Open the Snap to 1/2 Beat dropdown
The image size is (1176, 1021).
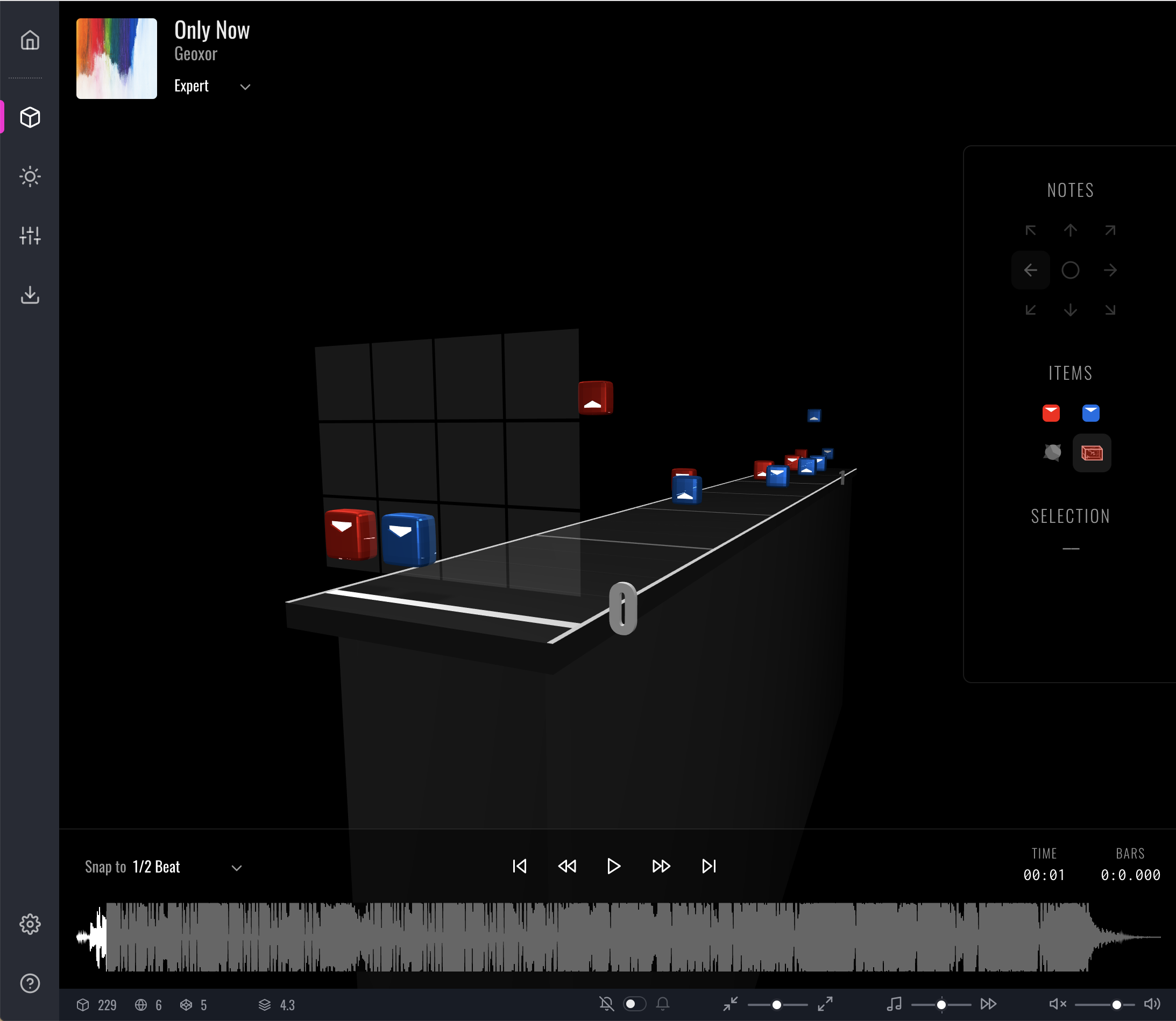tap(164, 867)
